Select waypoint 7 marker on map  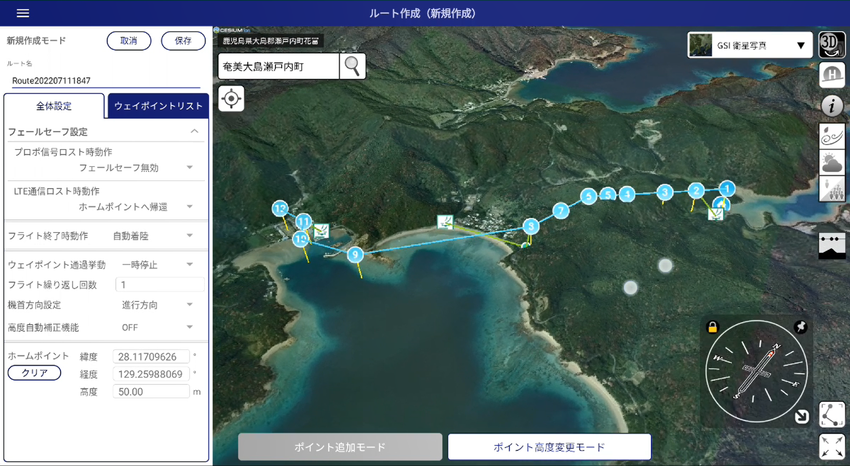[561, 210]
